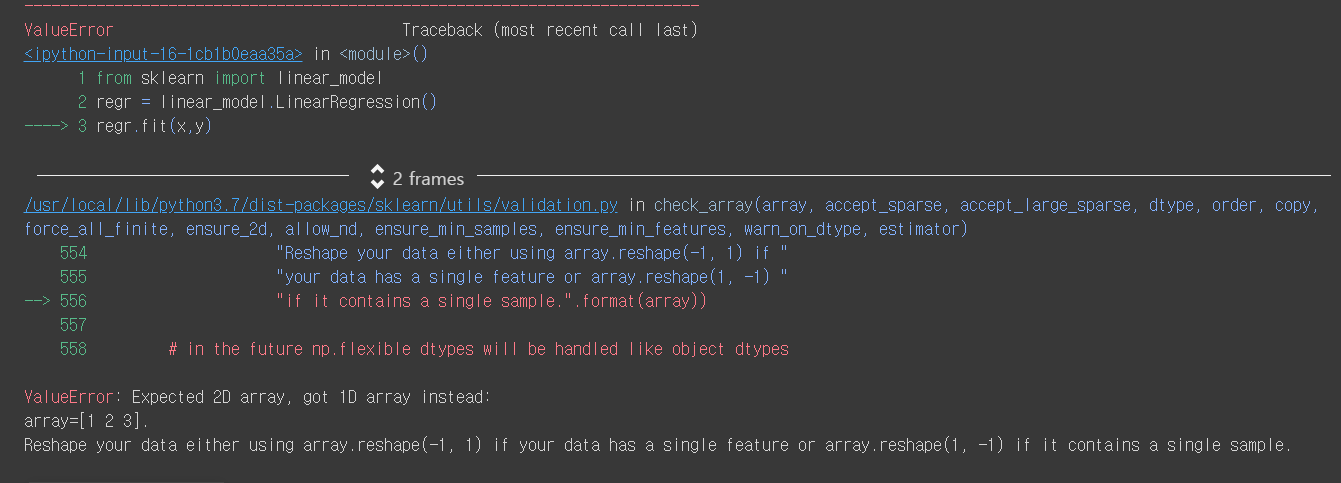Click the "if it contains a single sample" line

coord(498,301)
